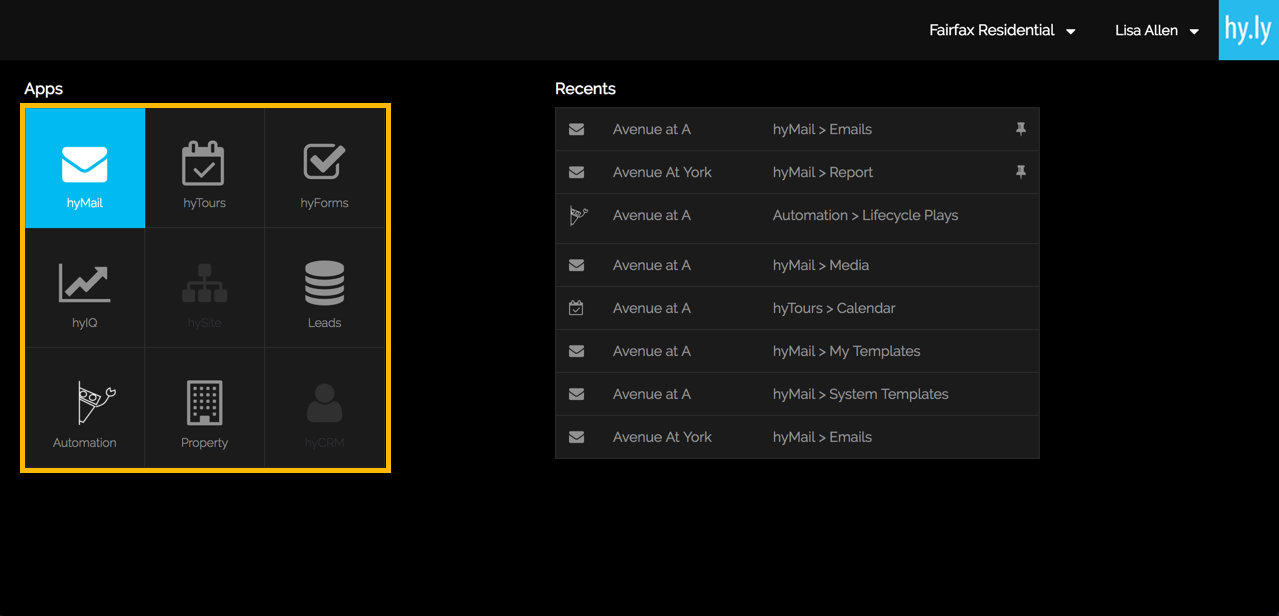This screenshot has width=1279, height=616.
Task: Open the Property building app
Action: (x=205, y=408)
